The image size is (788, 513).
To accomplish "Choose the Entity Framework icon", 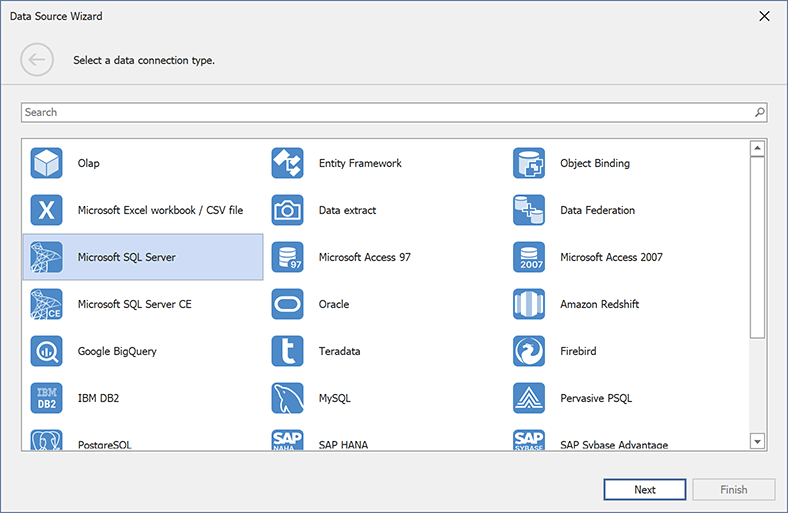I will pos(287,163).
